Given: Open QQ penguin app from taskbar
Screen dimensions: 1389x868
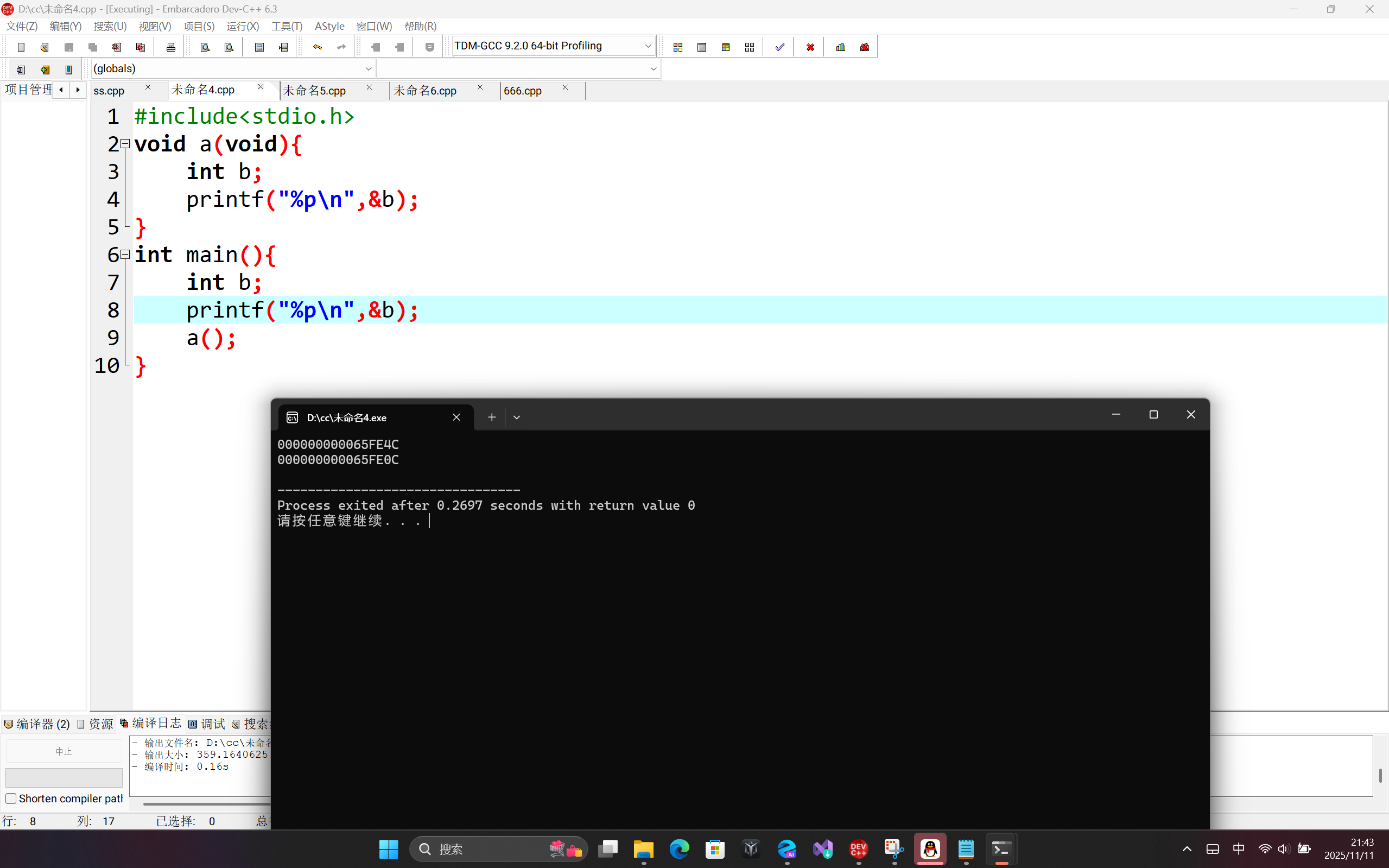Looking at the screenshot, I should (930, 848).
